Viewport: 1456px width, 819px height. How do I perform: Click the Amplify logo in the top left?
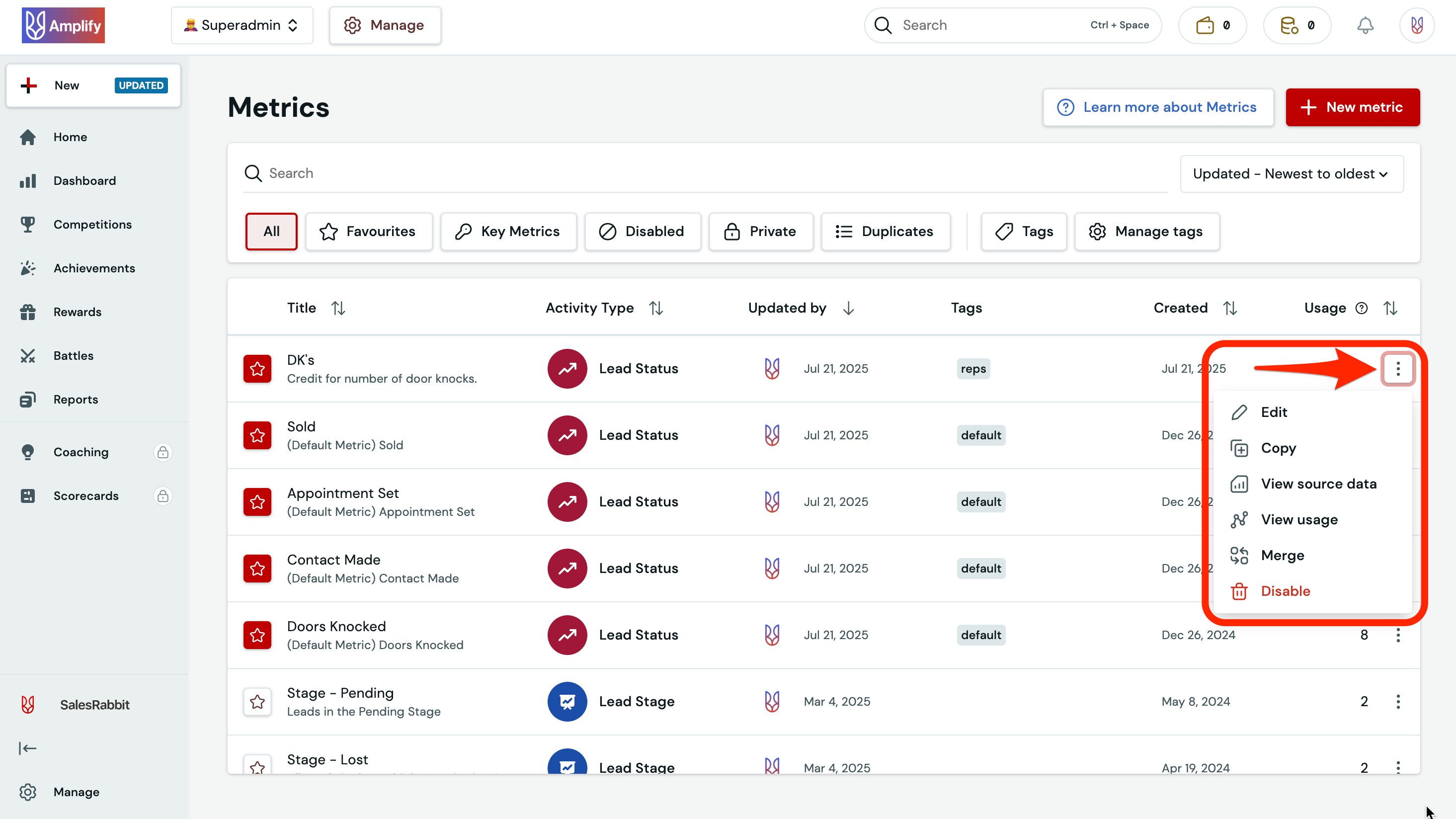point(63,24)
